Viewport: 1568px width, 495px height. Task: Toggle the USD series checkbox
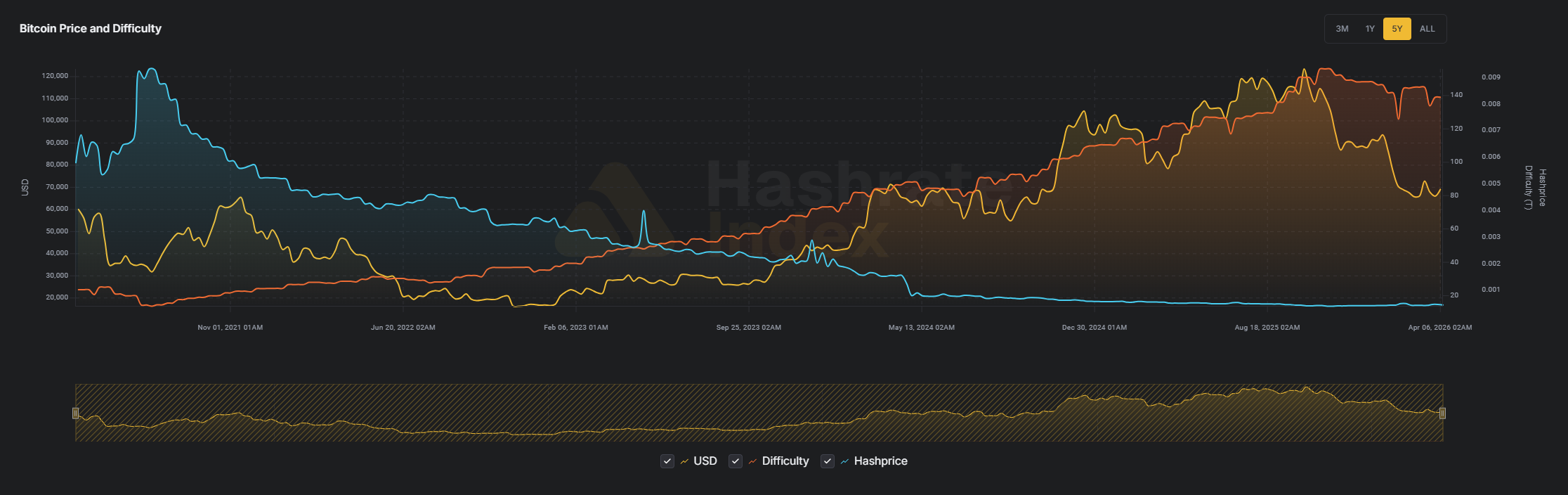pos(667,461)
